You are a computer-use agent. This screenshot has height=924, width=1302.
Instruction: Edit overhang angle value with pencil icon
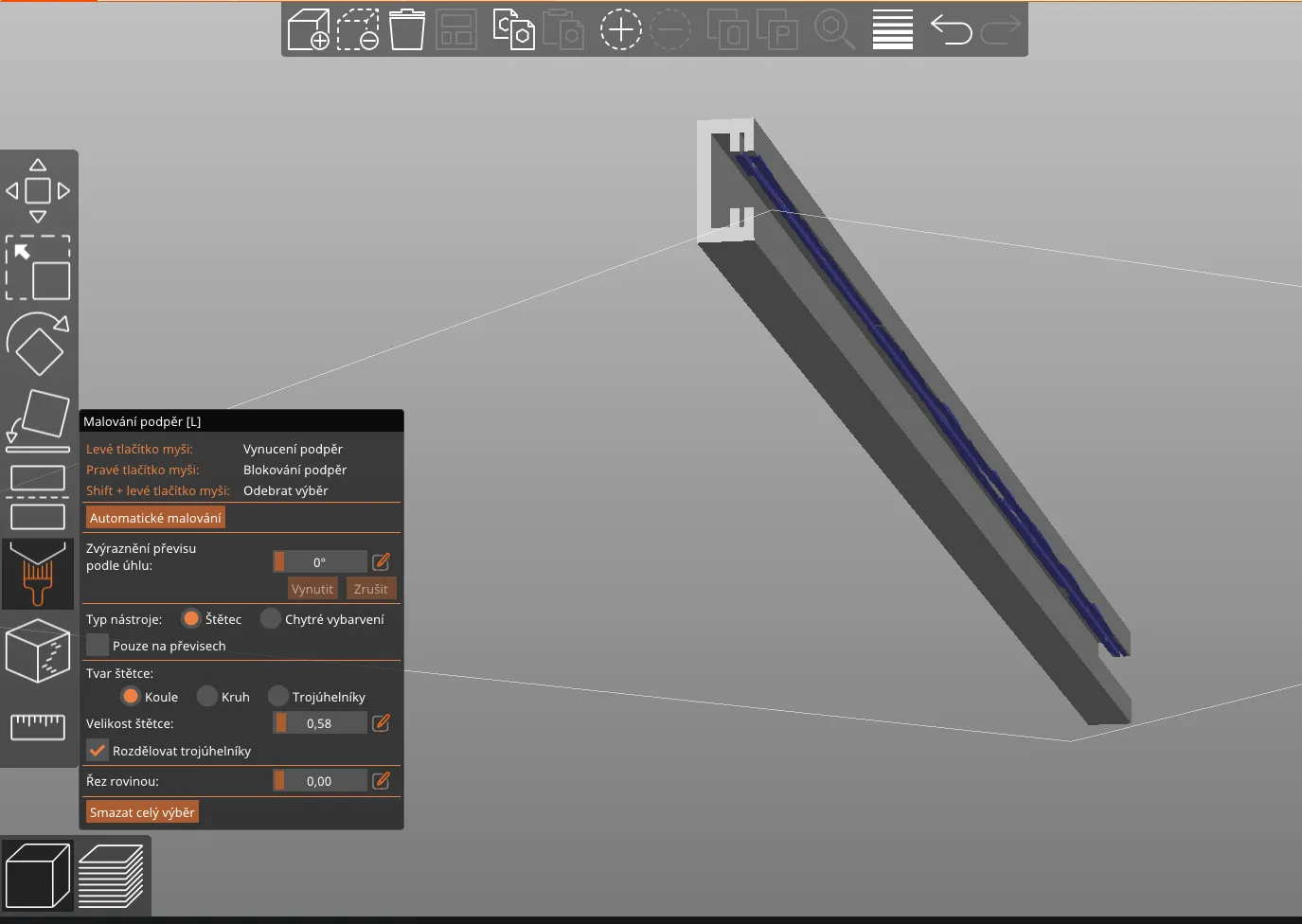click(382, 562)
